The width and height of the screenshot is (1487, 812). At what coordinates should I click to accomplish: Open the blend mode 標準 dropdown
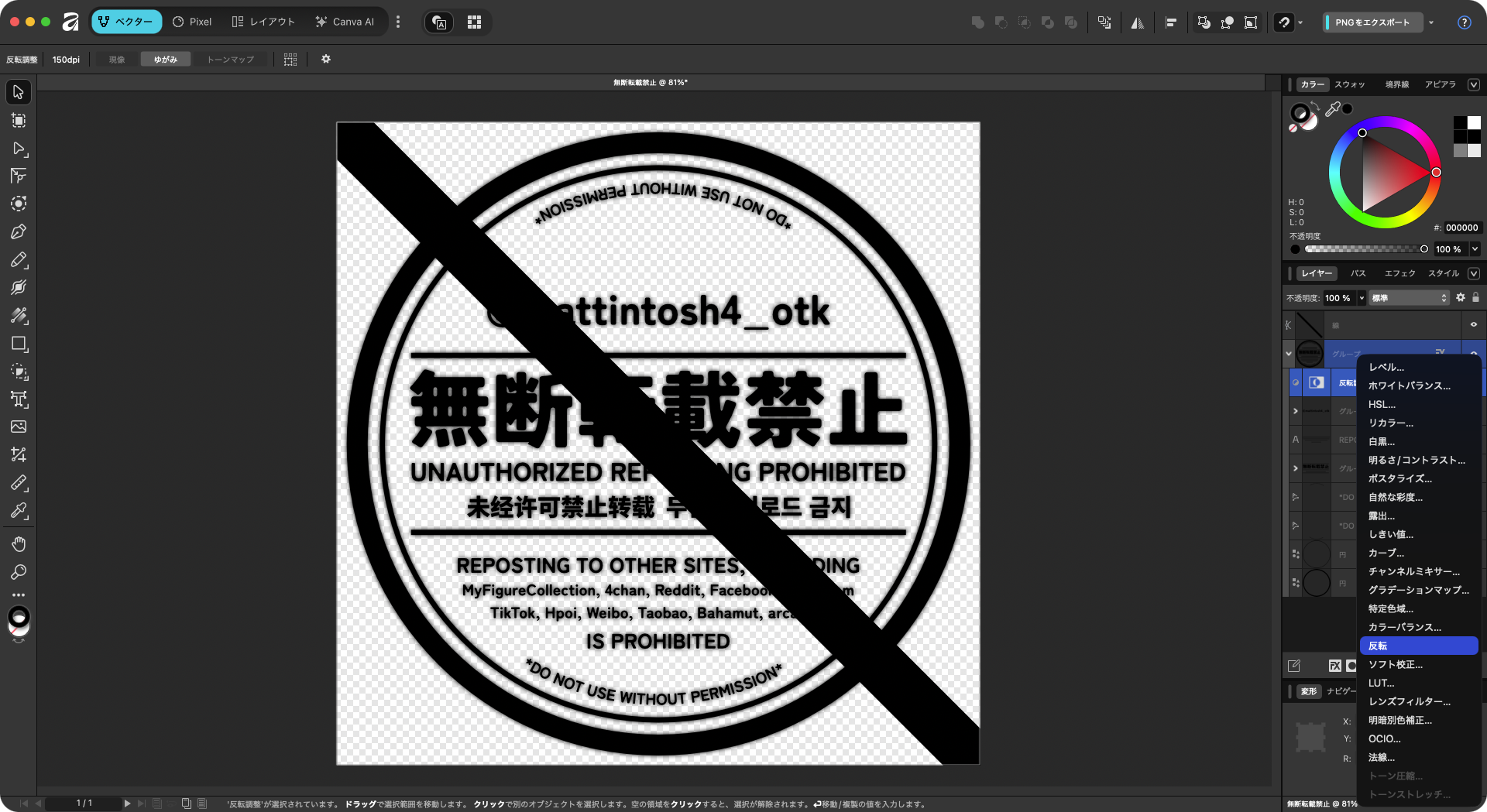[x=1409, y=298]
